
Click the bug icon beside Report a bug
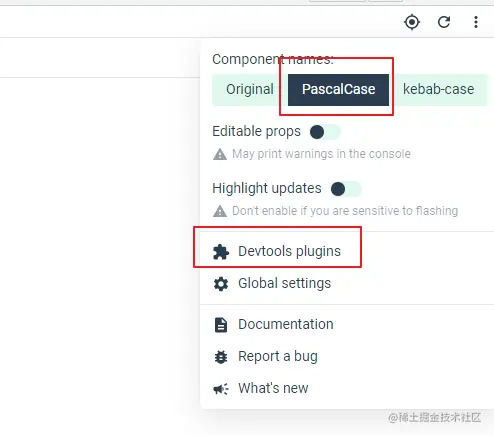(221, 357)
